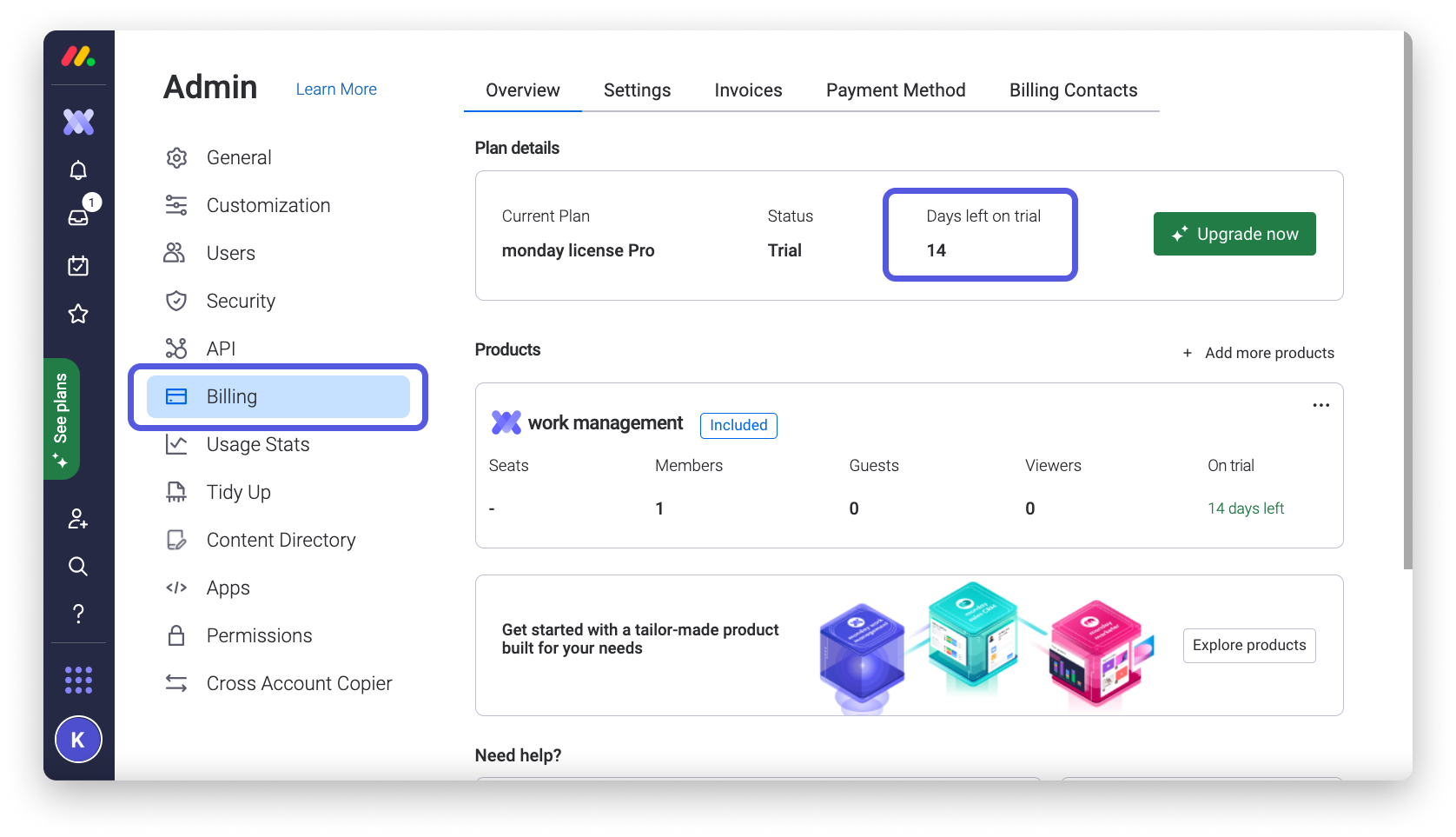Click the vertical page scrollbar
The width and height of the screenshot is (1456, 837).
point(1407,304)
